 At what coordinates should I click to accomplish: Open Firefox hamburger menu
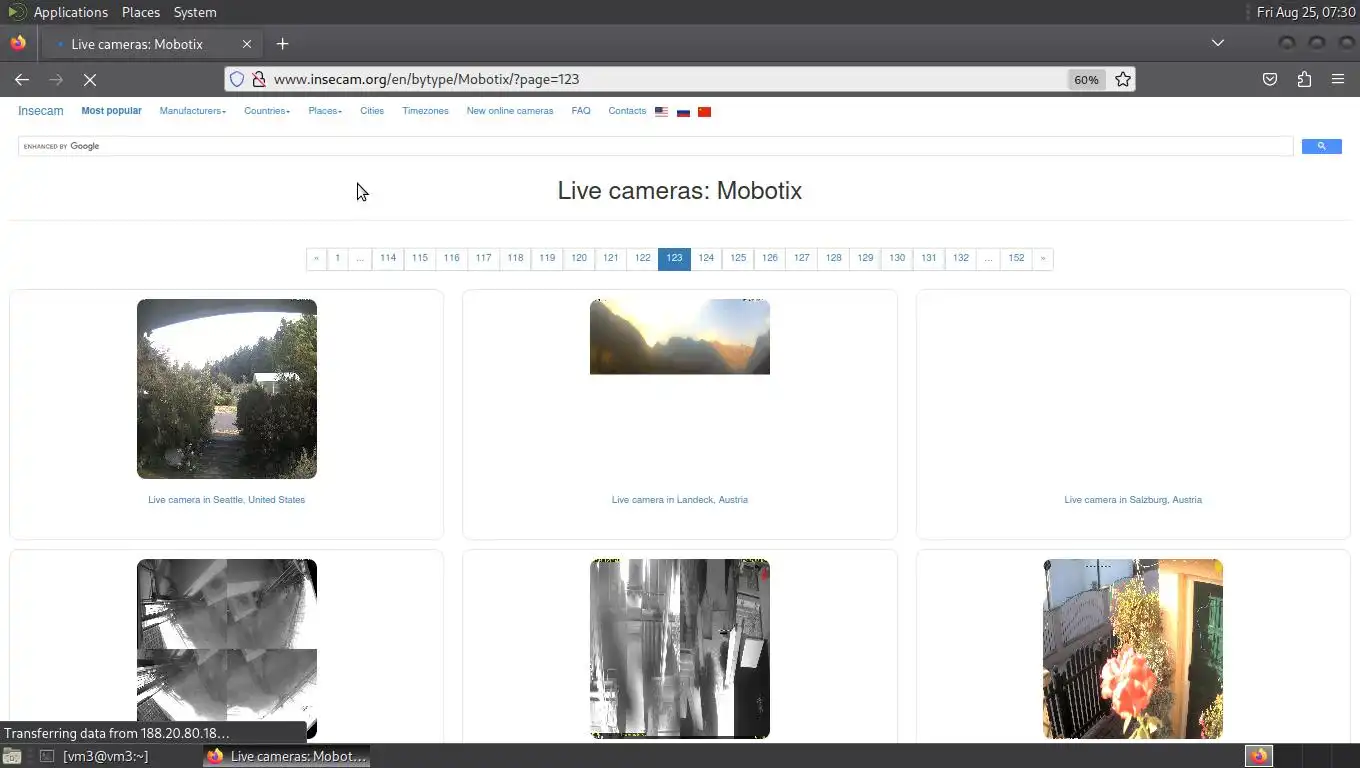[1338, 79]
